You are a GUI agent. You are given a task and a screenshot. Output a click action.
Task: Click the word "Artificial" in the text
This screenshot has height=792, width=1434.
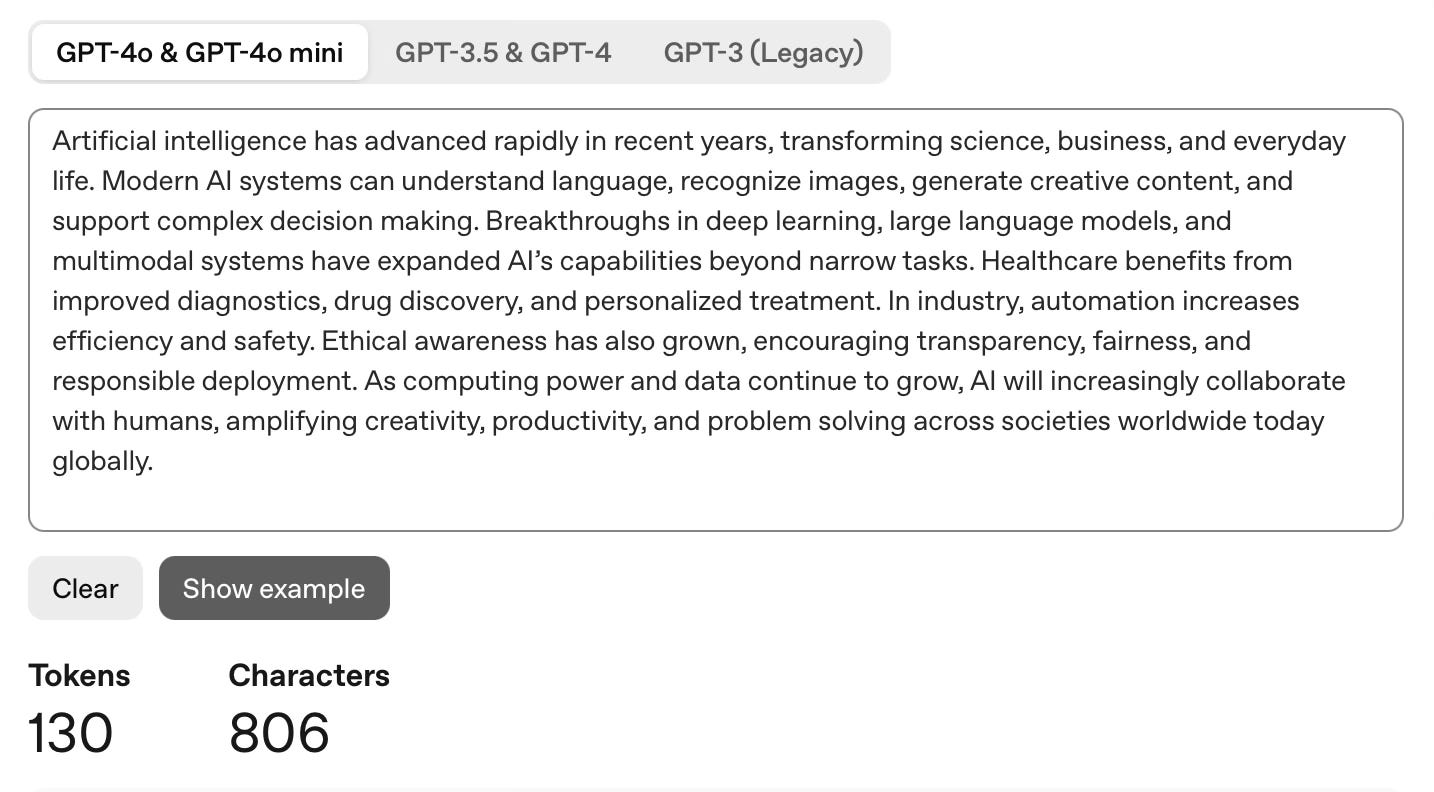(x=98, y=141)
